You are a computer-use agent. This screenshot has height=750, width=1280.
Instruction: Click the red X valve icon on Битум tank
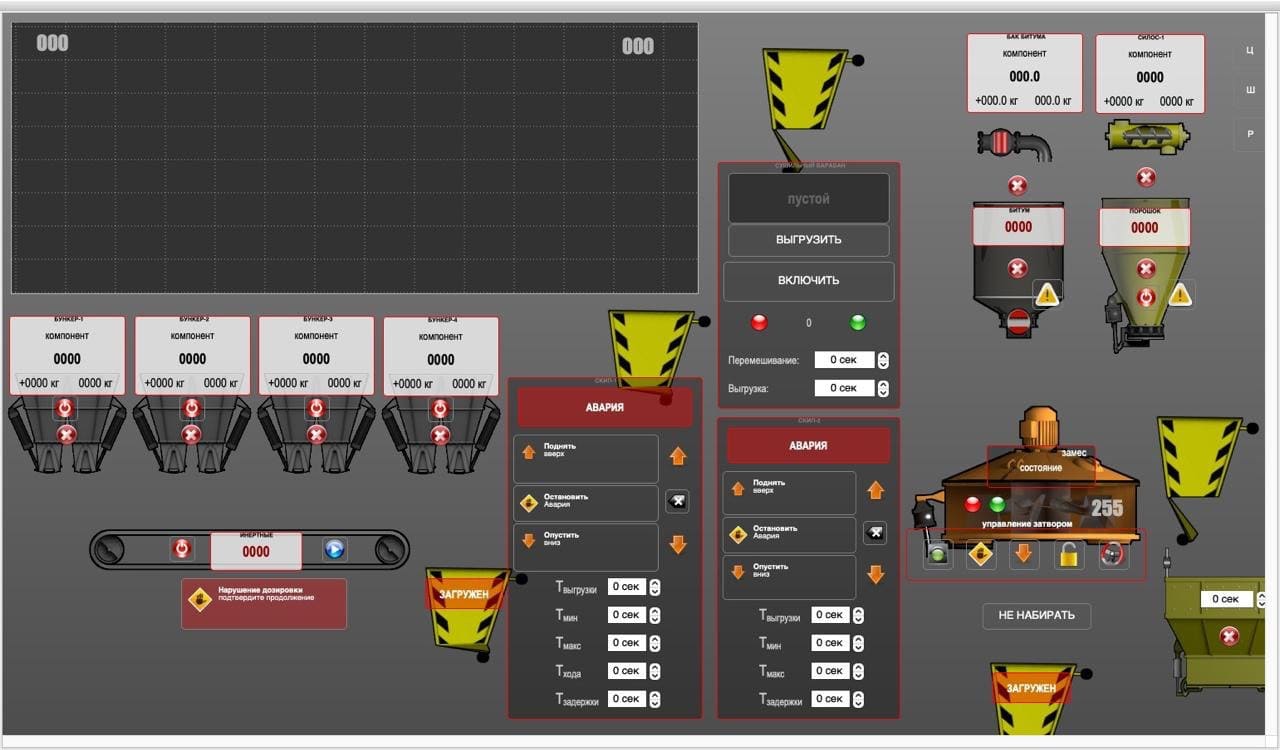(x=1017, y=268)
